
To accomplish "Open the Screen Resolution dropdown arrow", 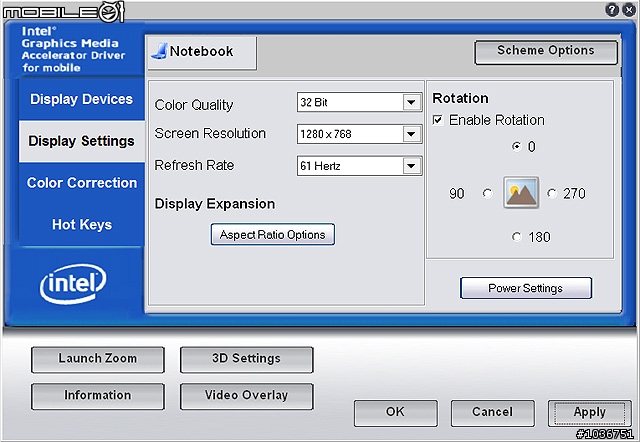I will click(411, 134).
